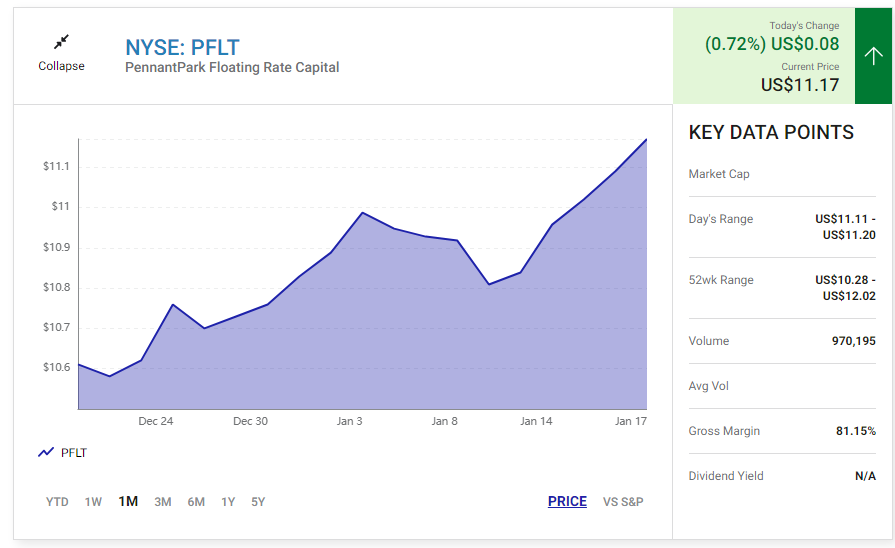The image size is (895, 548).
Task: Click the PFLT legend line icon
Action: pyautogui.click(x=46, y=452)
